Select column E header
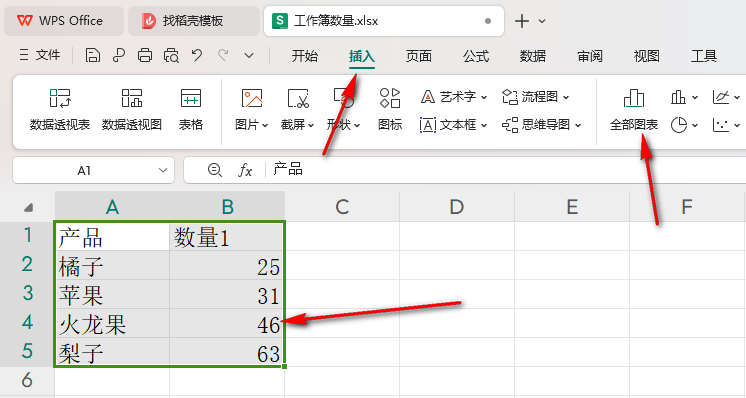The image size is (746, 398). (x=572, y=207)
